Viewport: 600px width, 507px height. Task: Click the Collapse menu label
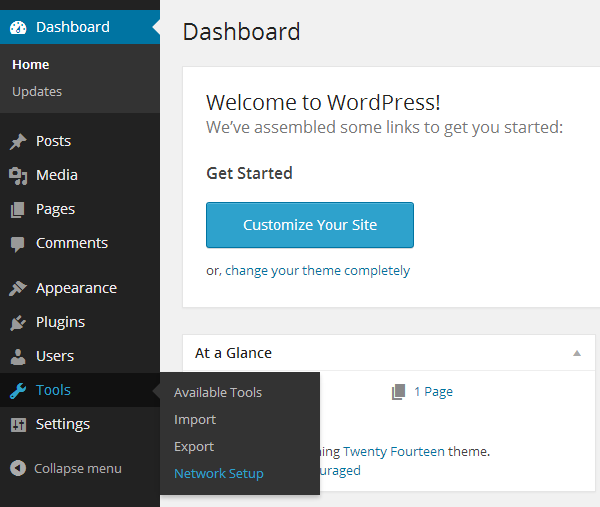[x=78, y=468]
